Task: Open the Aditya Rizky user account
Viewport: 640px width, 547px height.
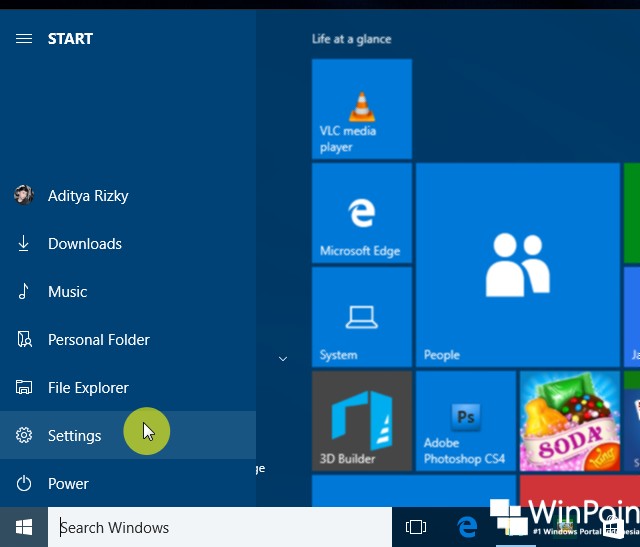Action: click(x=128, y=196)
